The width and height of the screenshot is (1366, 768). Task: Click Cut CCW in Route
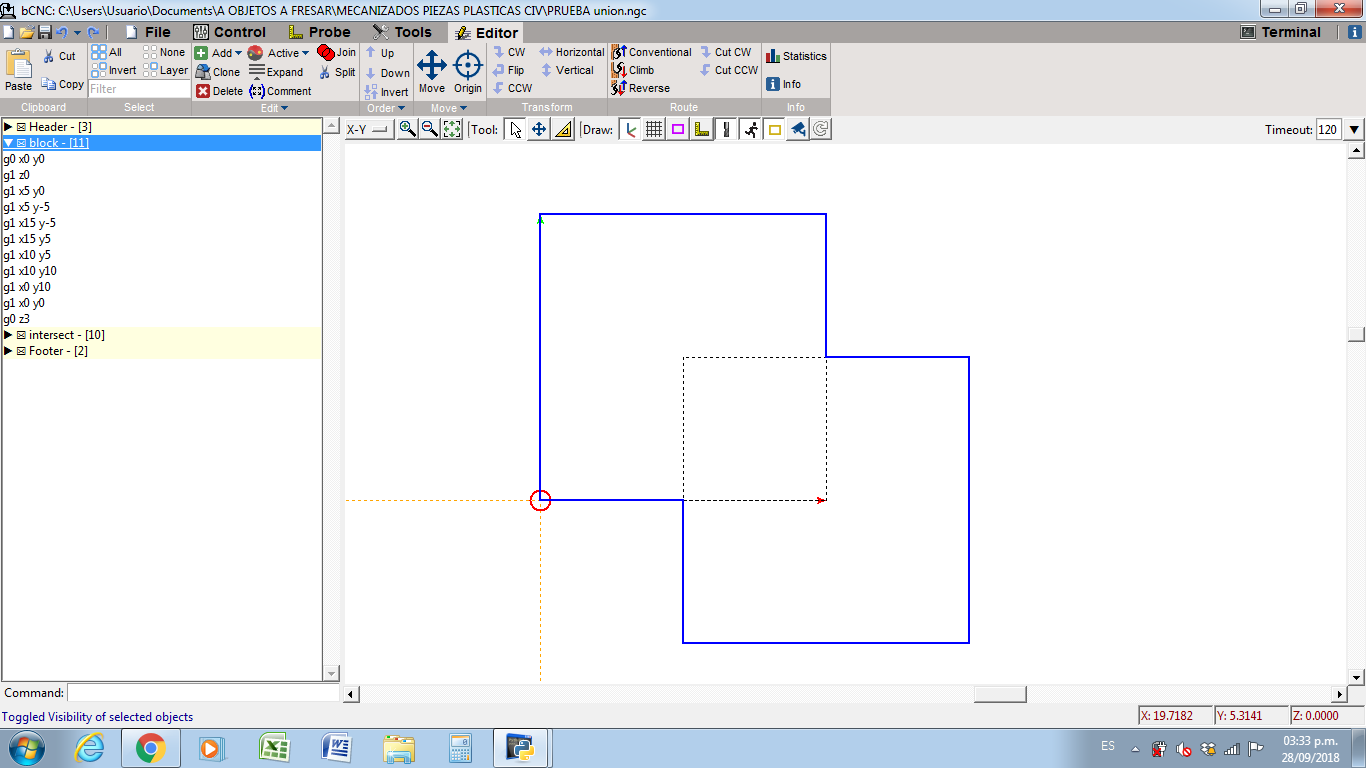(x=728, y=70)
